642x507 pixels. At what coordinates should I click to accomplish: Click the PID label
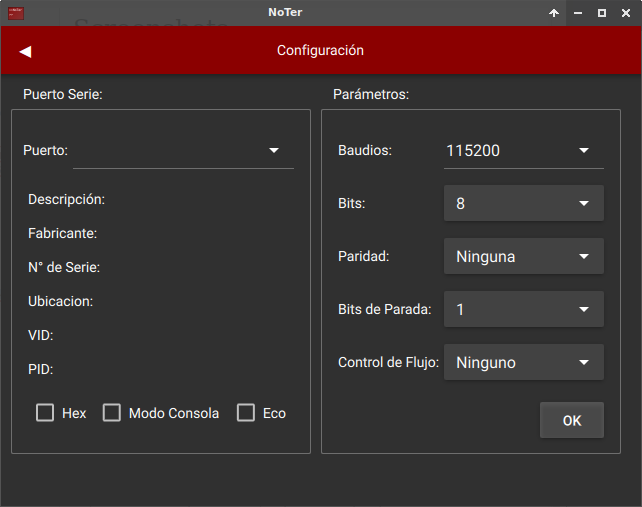[x=41, y=369]
